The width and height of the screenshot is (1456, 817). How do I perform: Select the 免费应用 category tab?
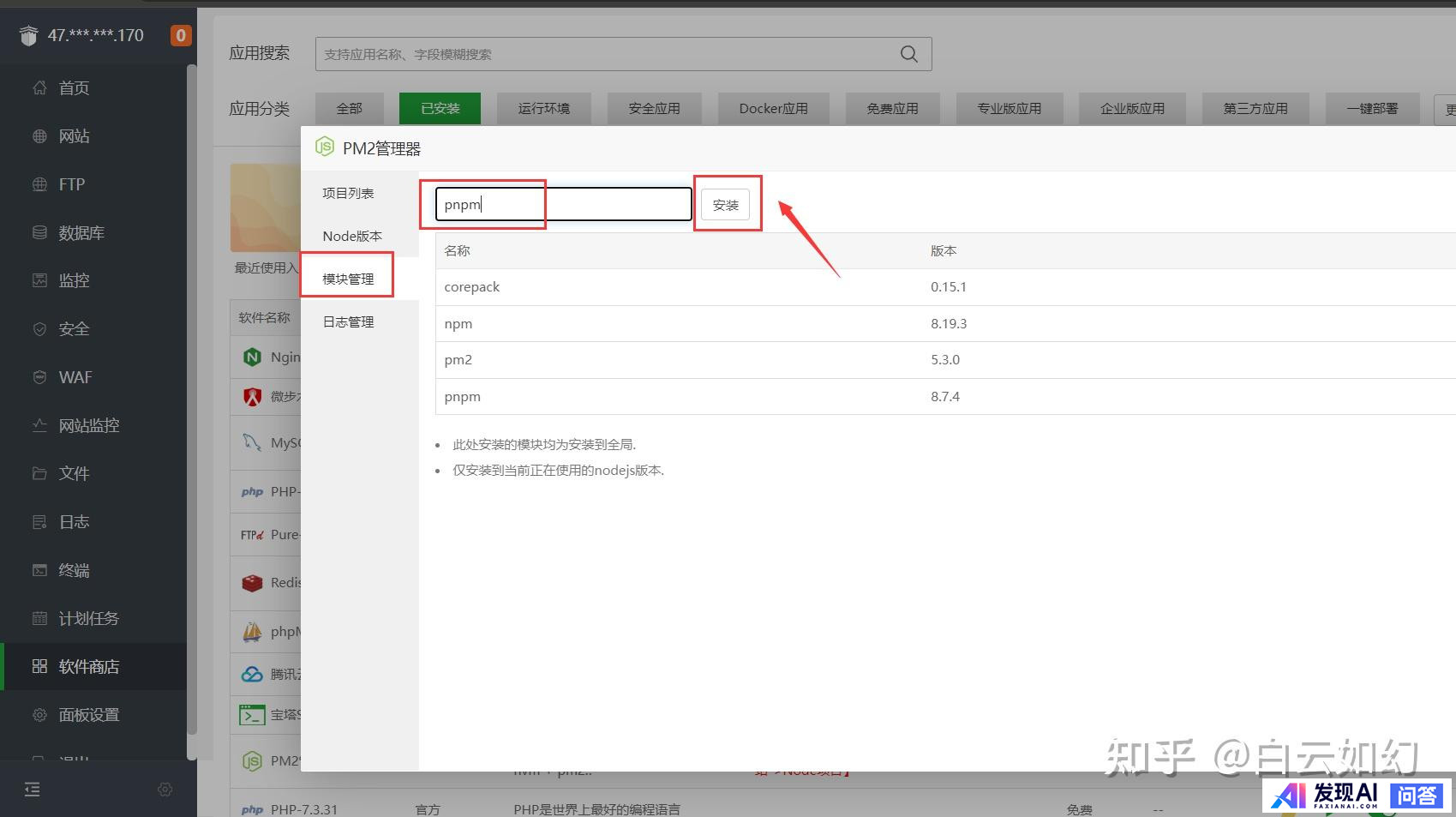pyautogui.click(x=892, y=109)
